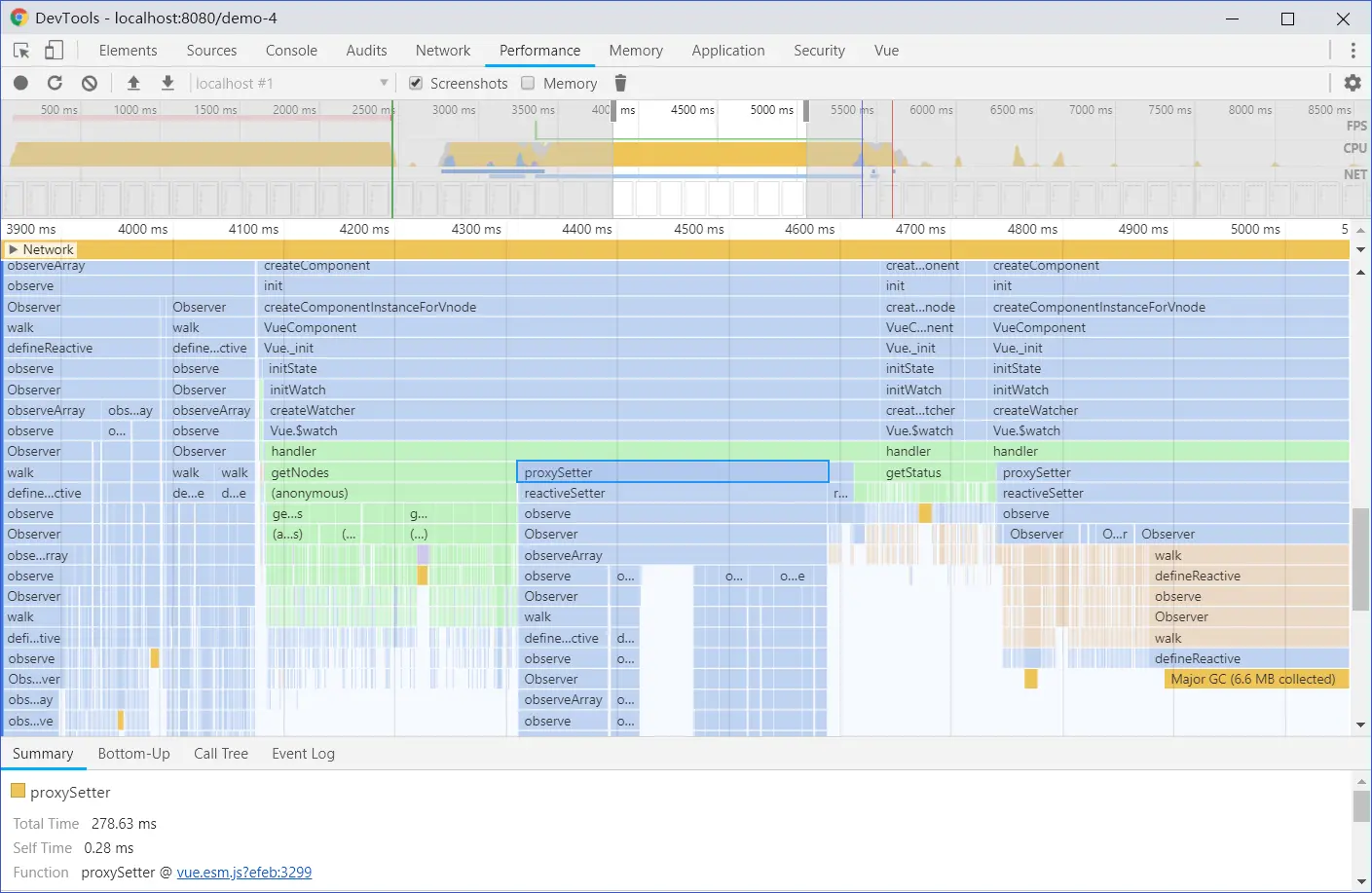Collect garbage using the trash can icon
The image size is (1372, 893).
coord(620,84)
